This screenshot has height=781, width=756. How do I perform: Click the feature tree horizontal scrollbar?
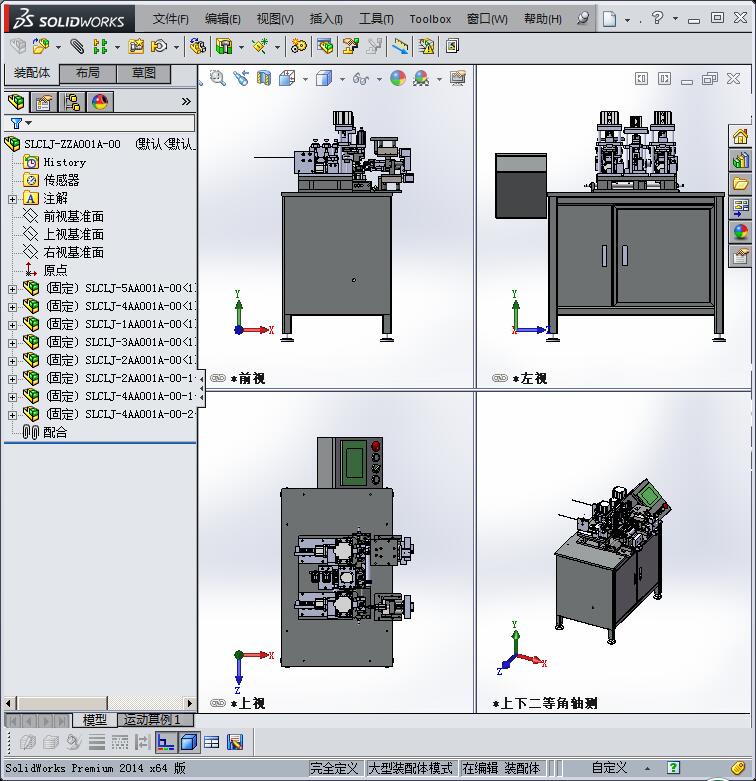pos(63,703)
